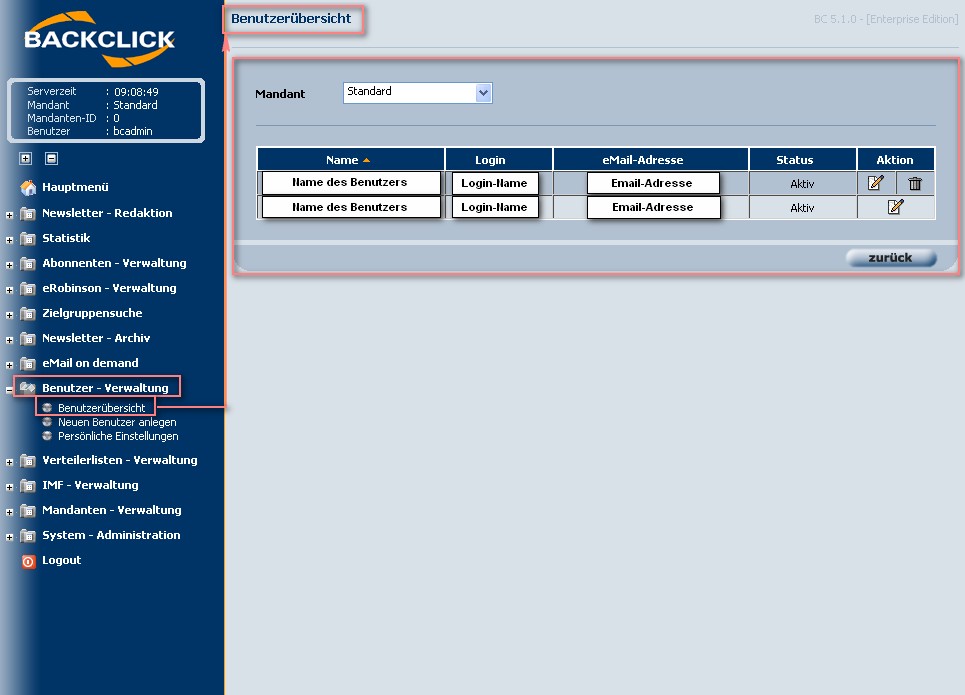This screenshot has width=965, height=695.
Task: Expand Newsletter - Redaktion tree node
Action: 10,214
